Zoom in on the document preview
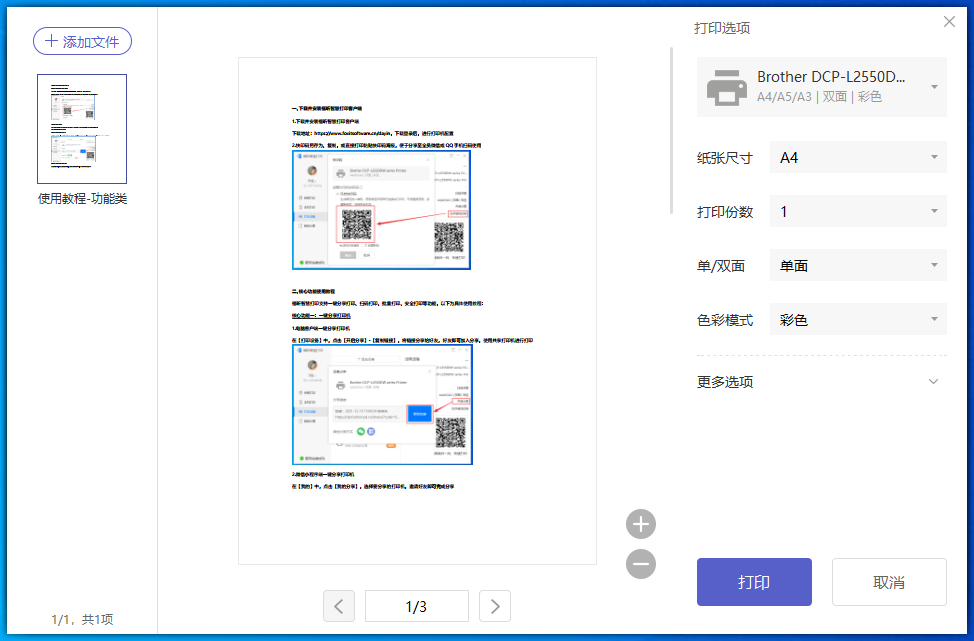 [641, 523]
